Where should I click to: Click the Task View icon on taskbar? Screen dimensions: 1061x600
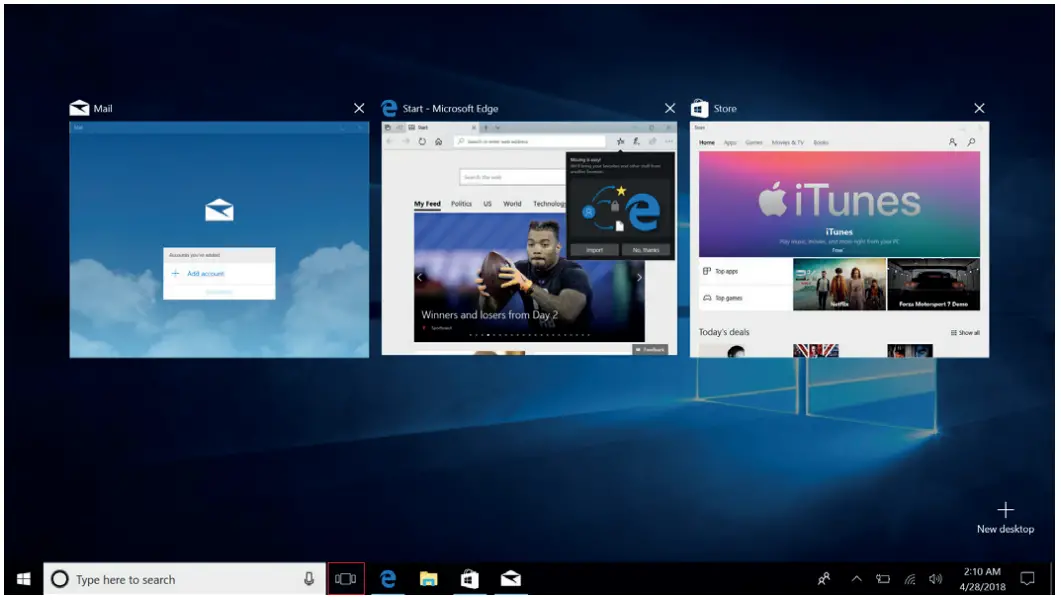pos(345,578)
